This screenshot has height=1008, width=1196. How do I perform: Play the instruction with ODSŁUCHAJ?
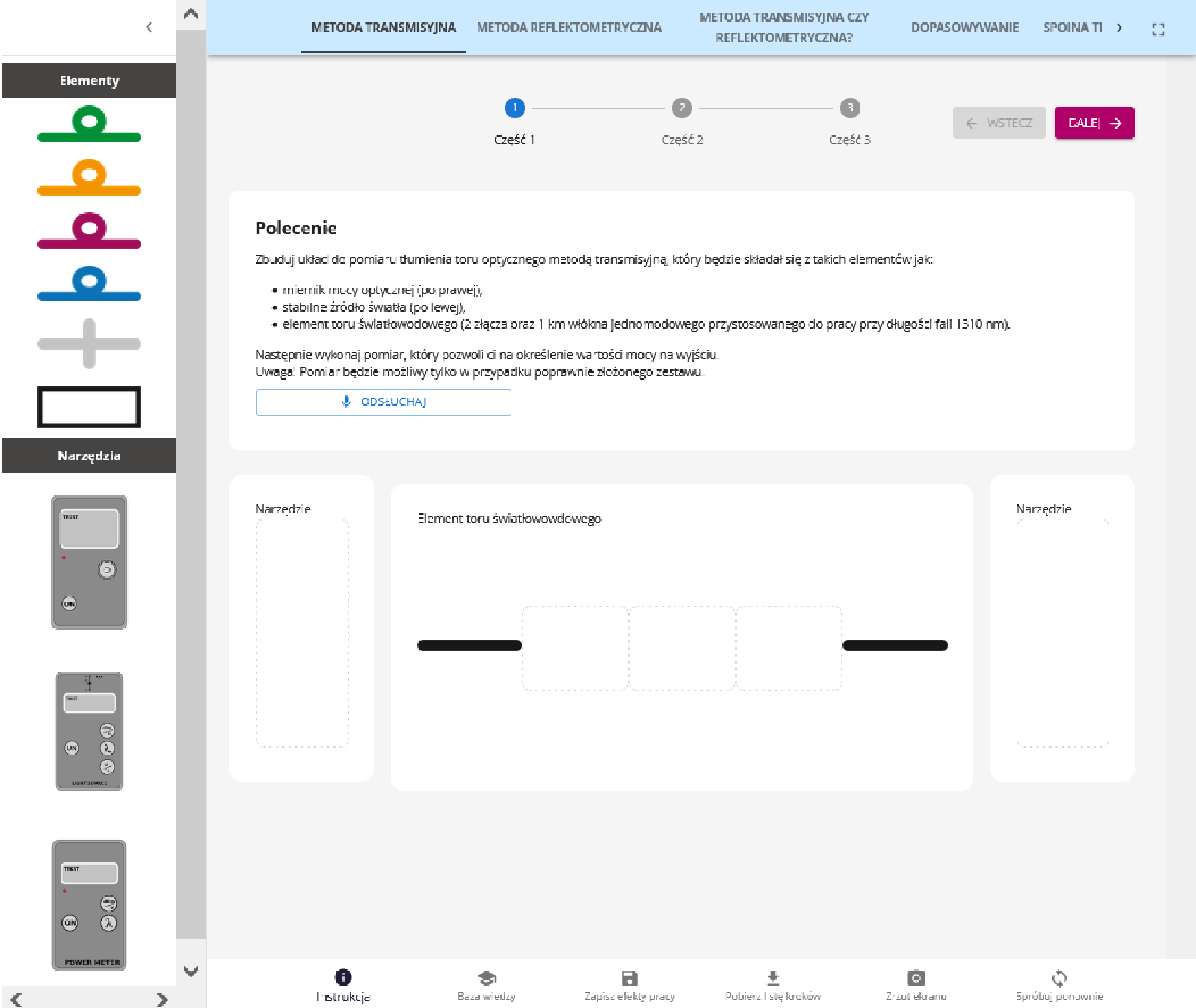click(x=383, y=402)
